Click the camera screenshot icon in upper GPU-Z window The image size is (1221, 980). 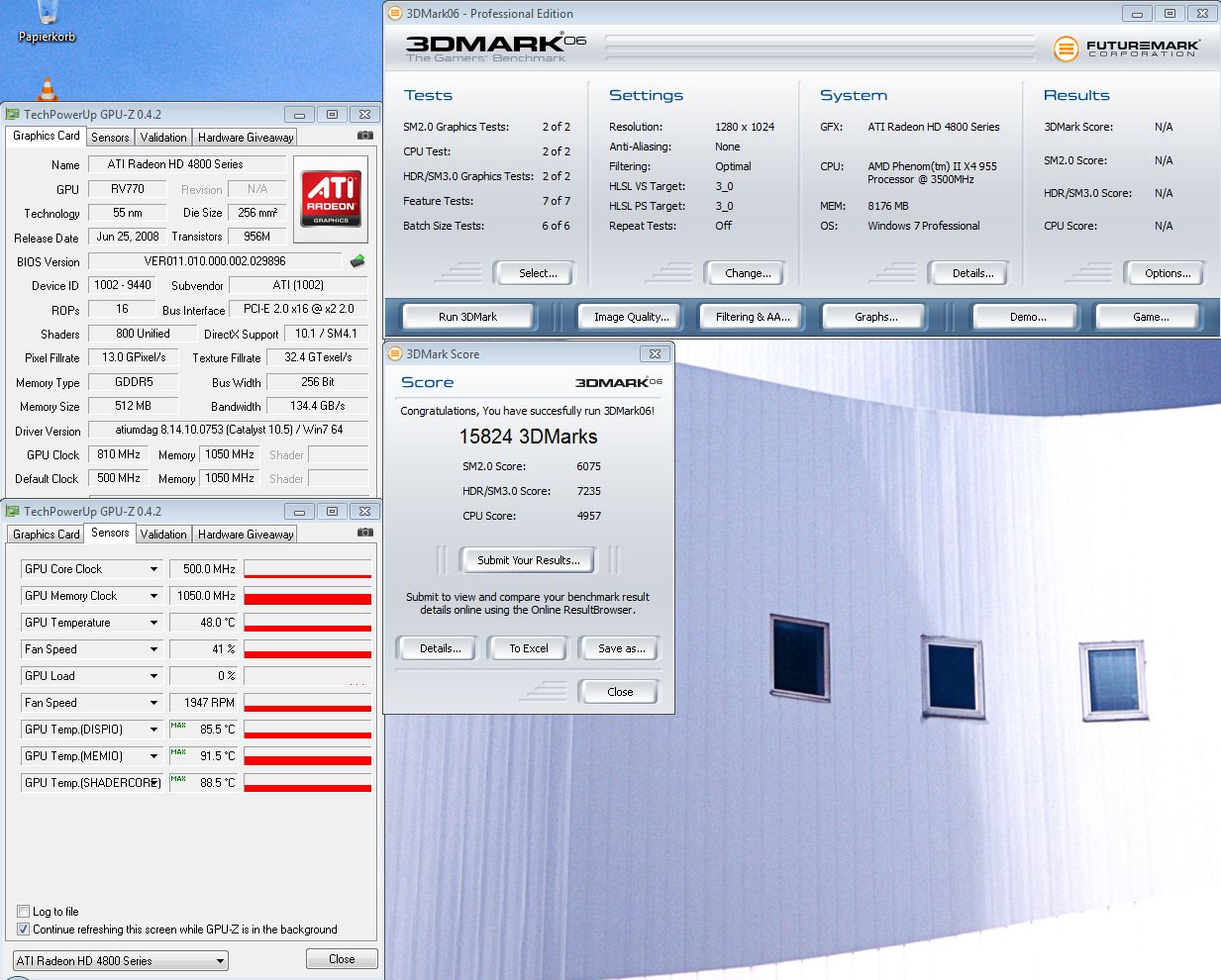point(365,136)
